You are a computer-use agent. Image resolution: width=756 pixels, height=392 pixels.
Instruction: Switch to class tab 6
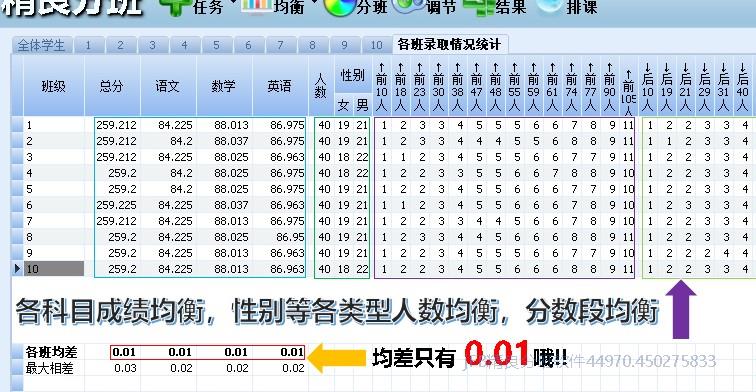(248, 45)
